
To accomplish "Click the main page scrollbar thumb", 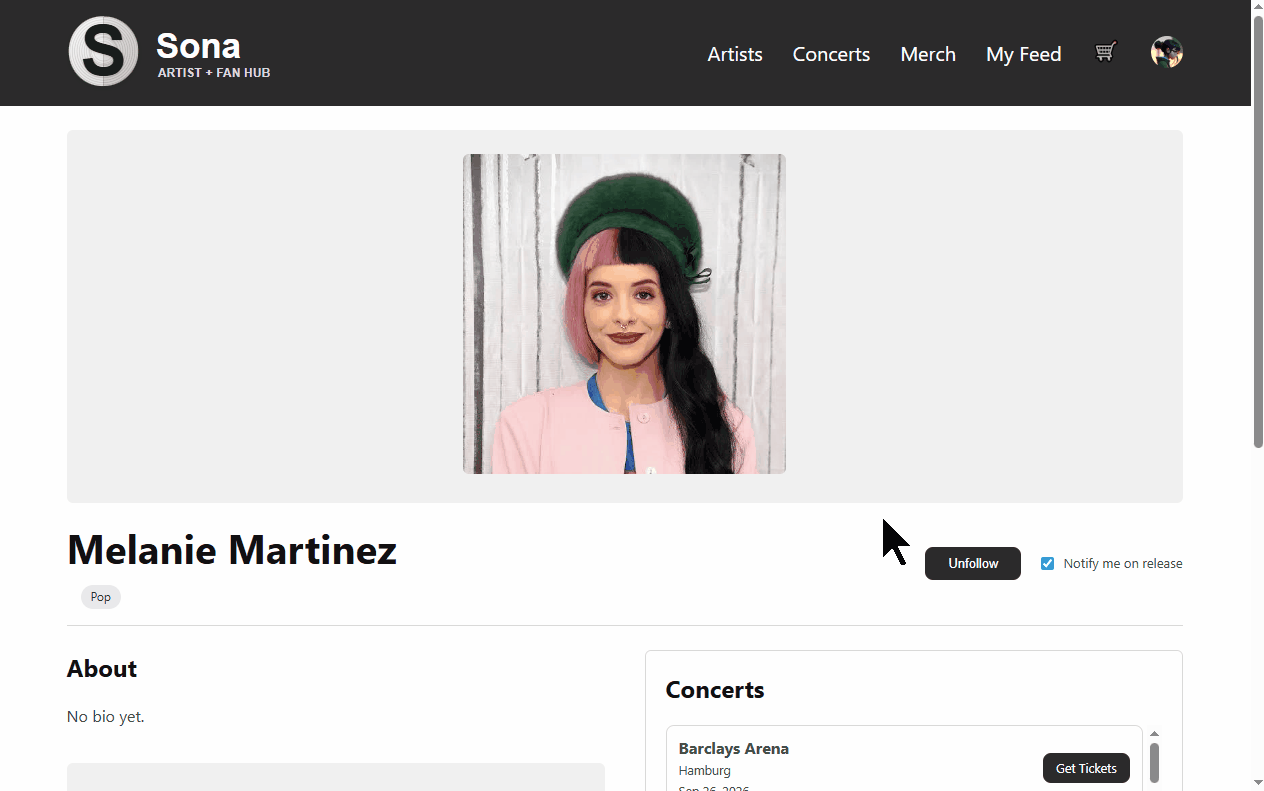I will tap(1257, 231).
